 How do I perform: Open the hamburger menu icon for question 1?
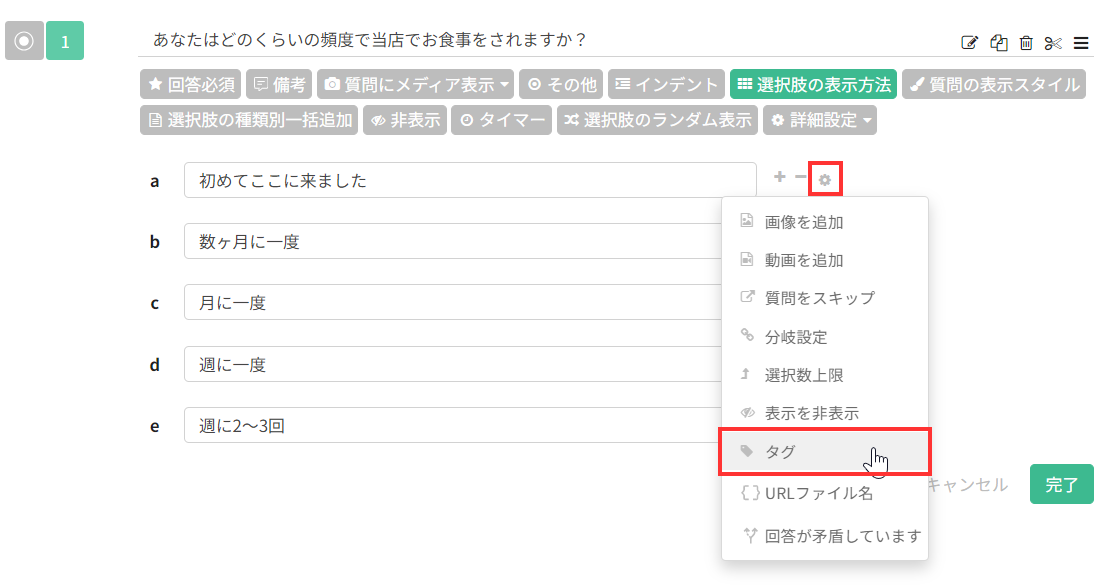1081,43
